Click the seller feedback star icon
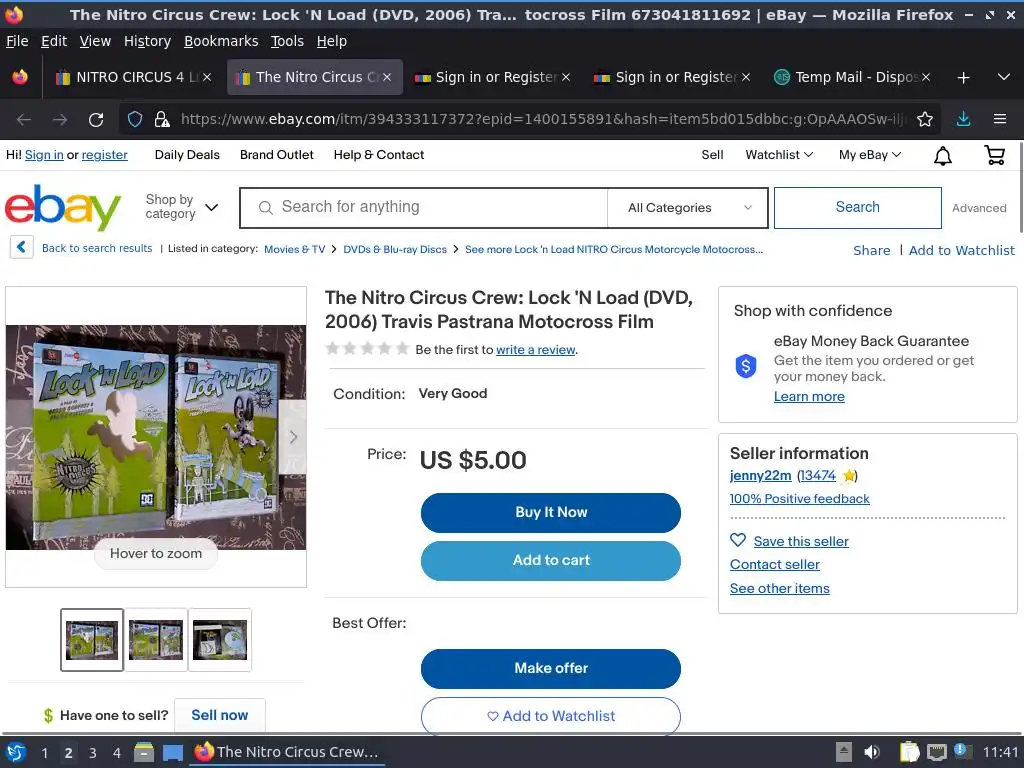 tap(848, 475)
